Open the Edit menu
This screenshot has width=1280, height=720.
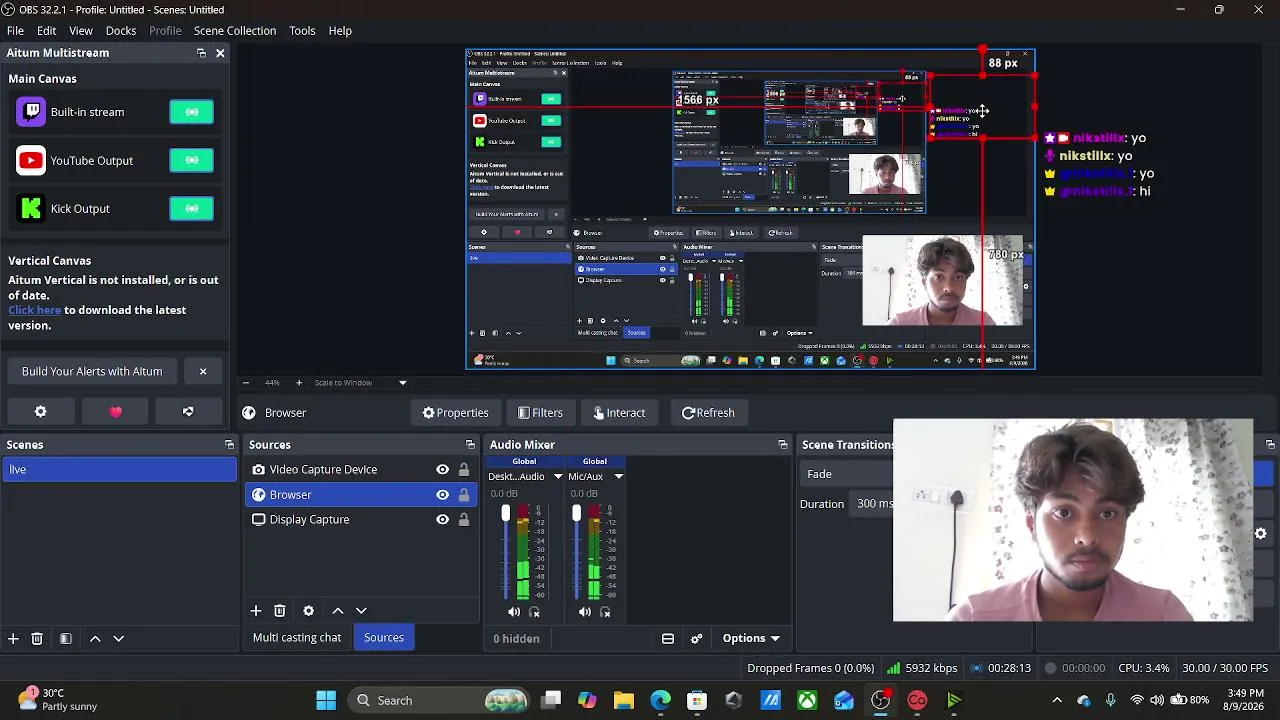(46, 30)
